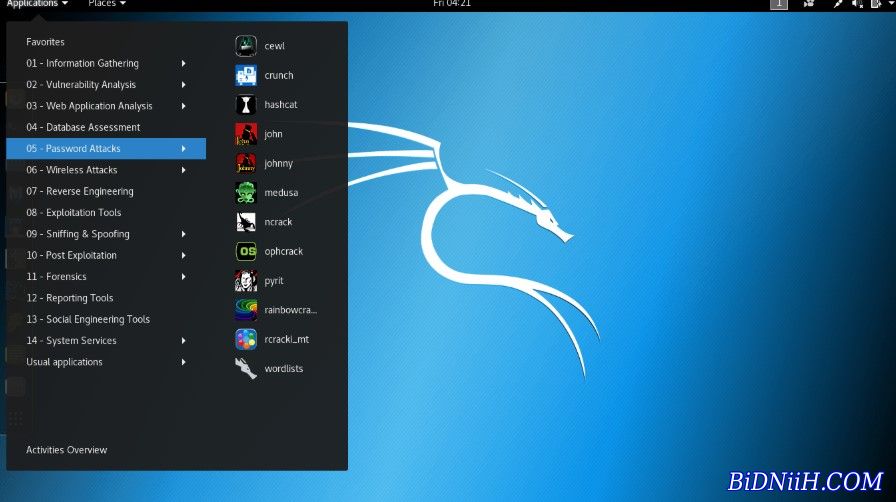Expand 14 - System Services submenu arrow

[x=183, y=341]
